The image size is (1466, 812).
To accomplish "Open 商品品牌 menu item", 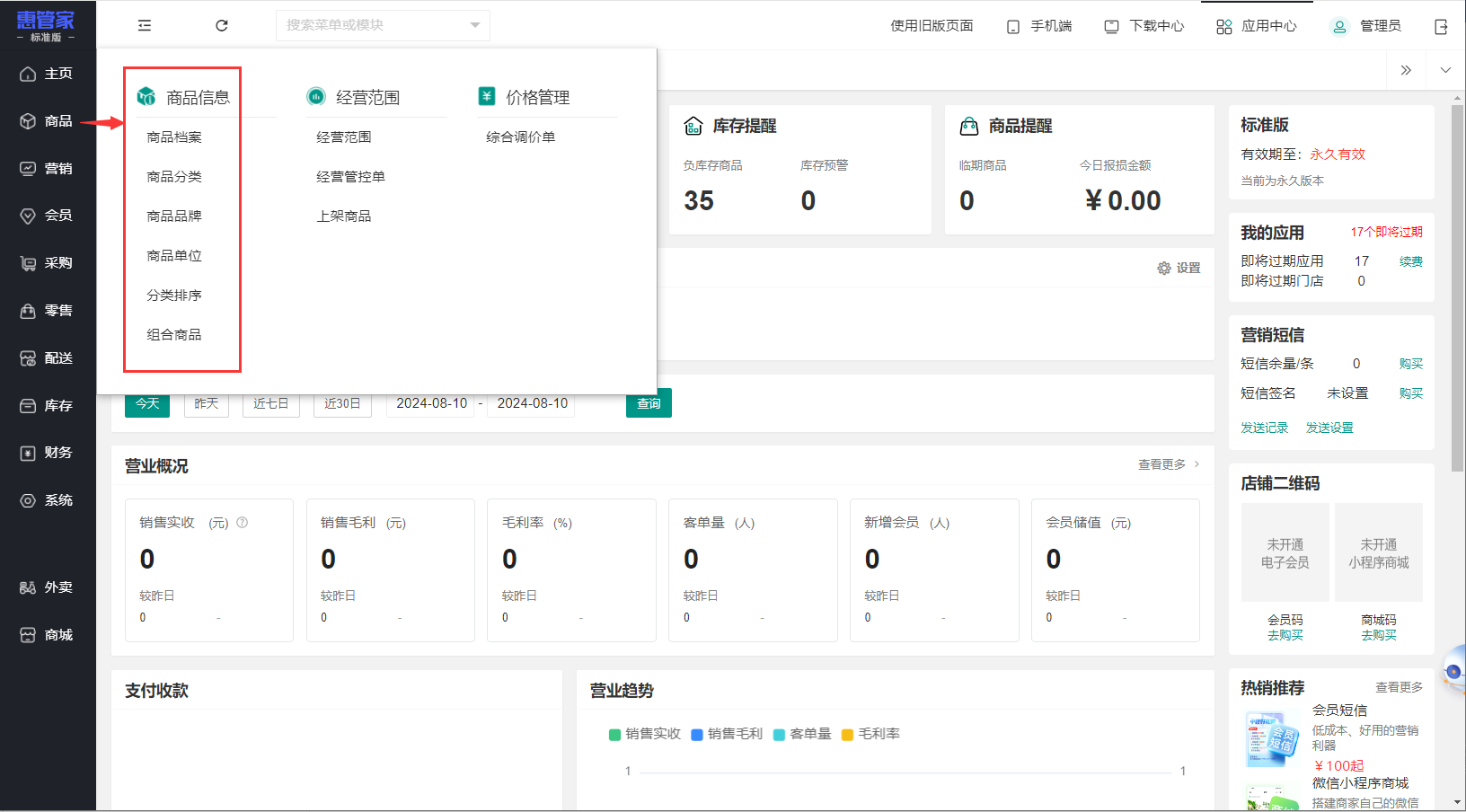I will [x=174, y=216].
